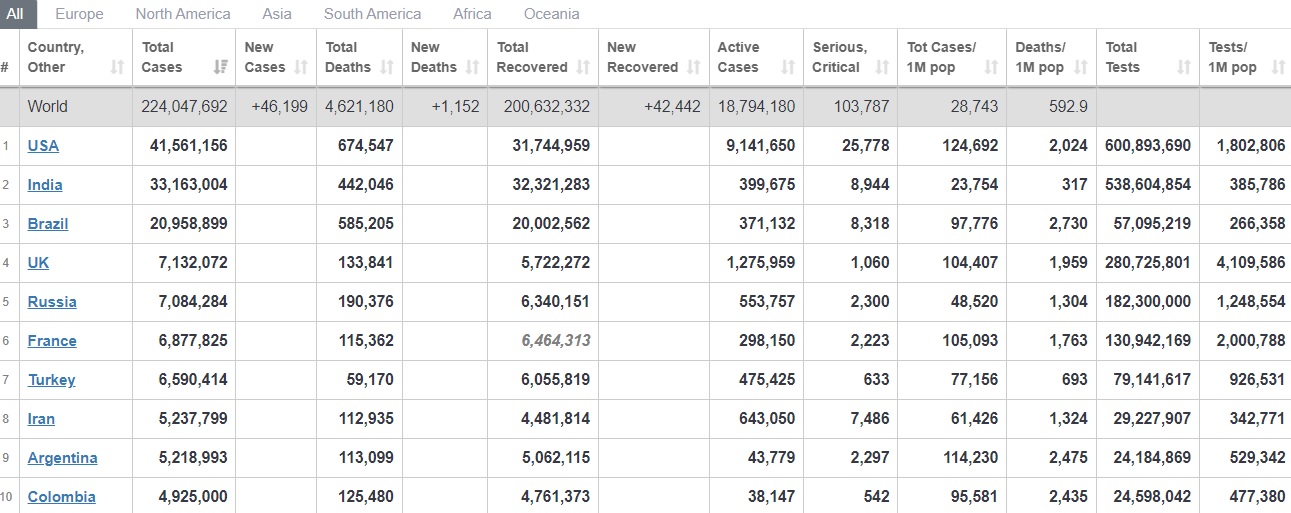The width and height of the screenshot is (1291, 513).
Task: Click Iran active cases 643,050
Action: coord(768,418)
